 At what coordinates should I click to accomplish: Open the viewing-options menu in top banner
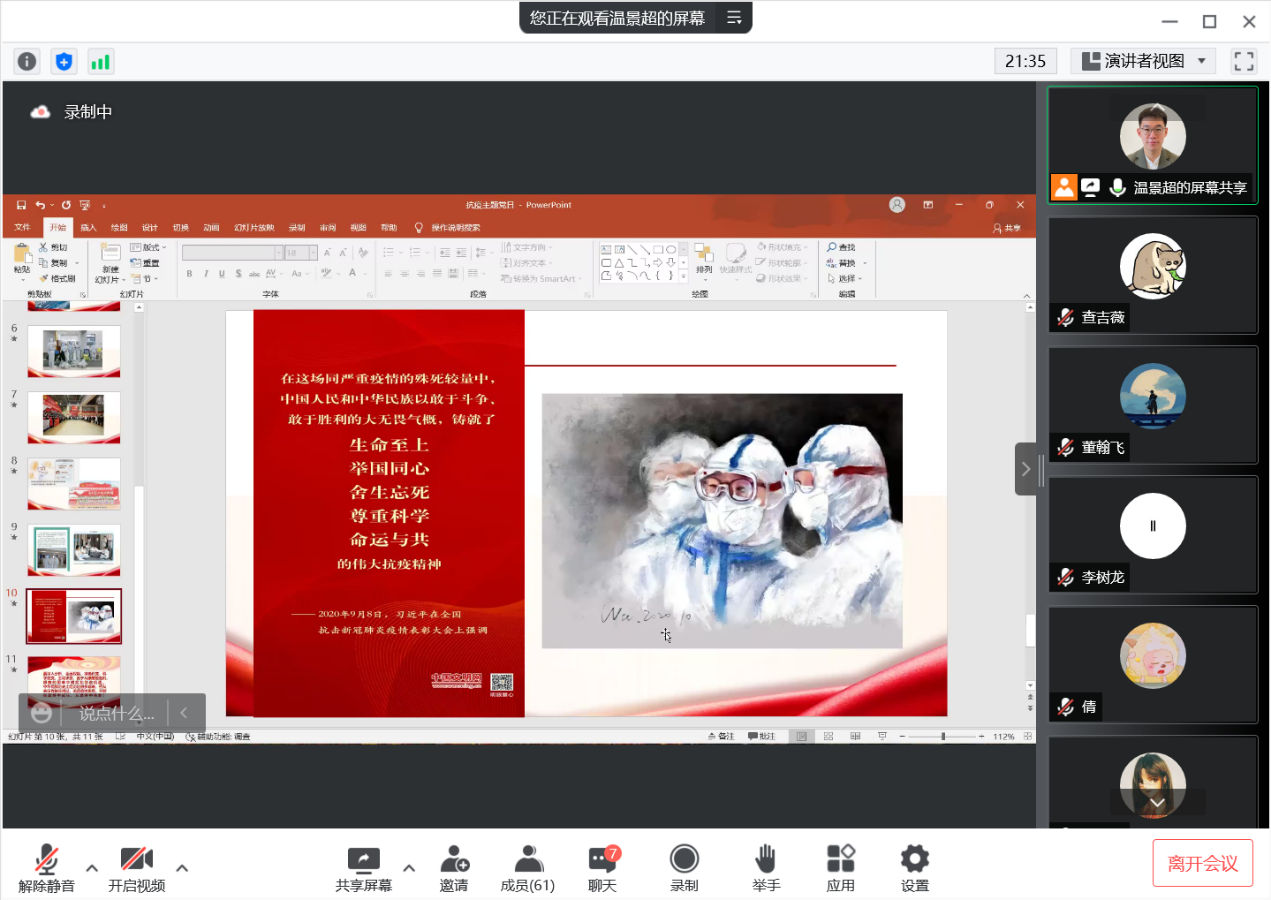pyautogui.click(x=734, y=18)
